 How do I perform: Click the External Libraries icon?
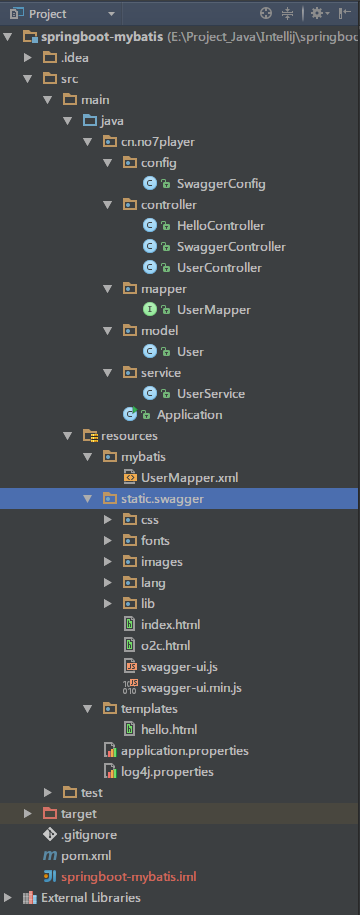(x=30, y=897)
